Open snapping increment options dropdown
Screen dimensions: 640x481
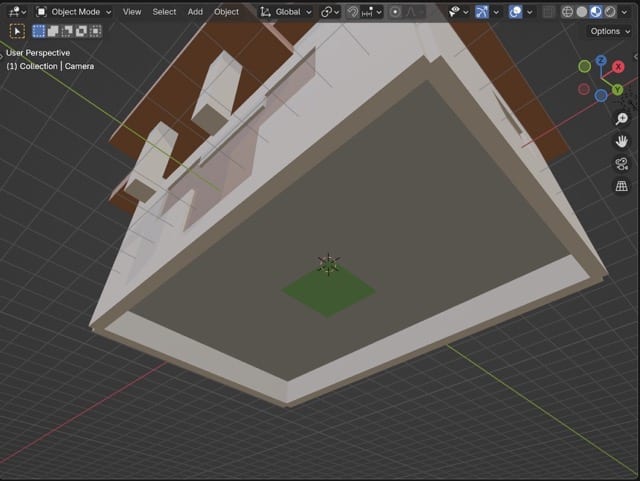(372, 12)
